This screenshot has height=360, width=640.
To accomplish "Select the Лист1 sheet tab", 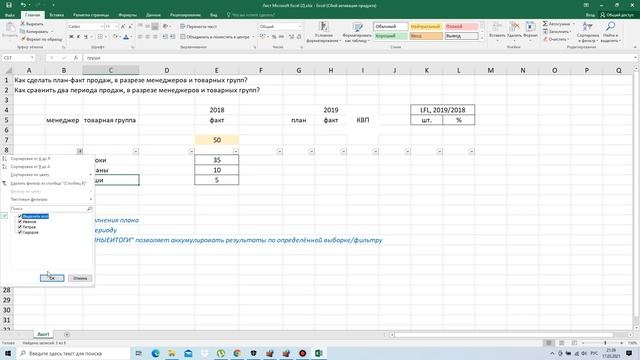I will pyautogui.click(x=43, y=334).
